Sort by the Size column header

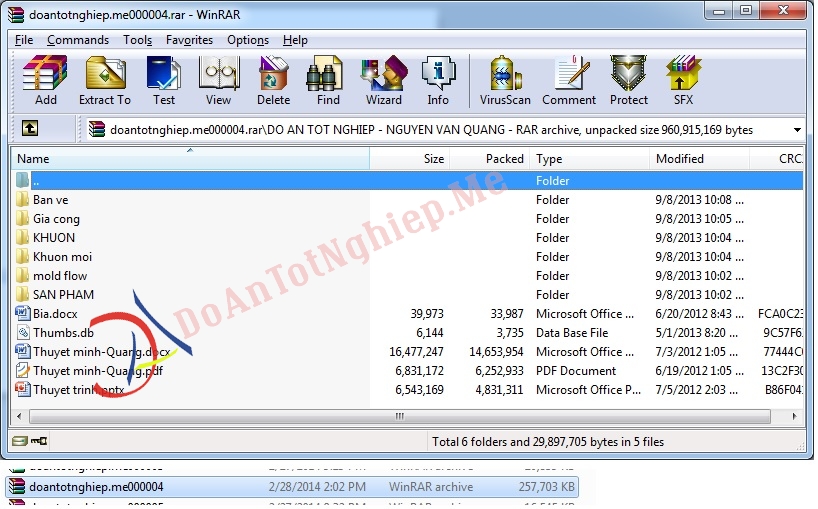coord(410,159)
